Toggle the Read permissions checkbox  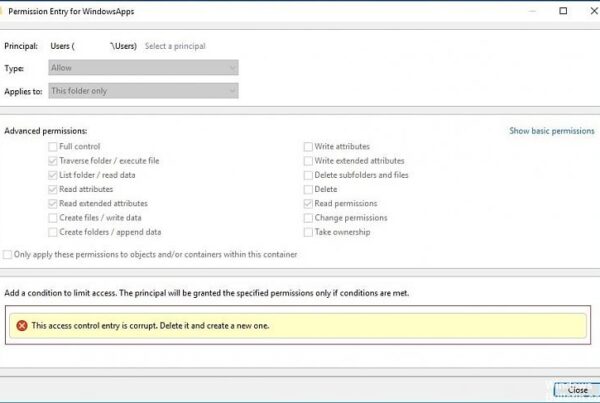click(x=308, y=204)
